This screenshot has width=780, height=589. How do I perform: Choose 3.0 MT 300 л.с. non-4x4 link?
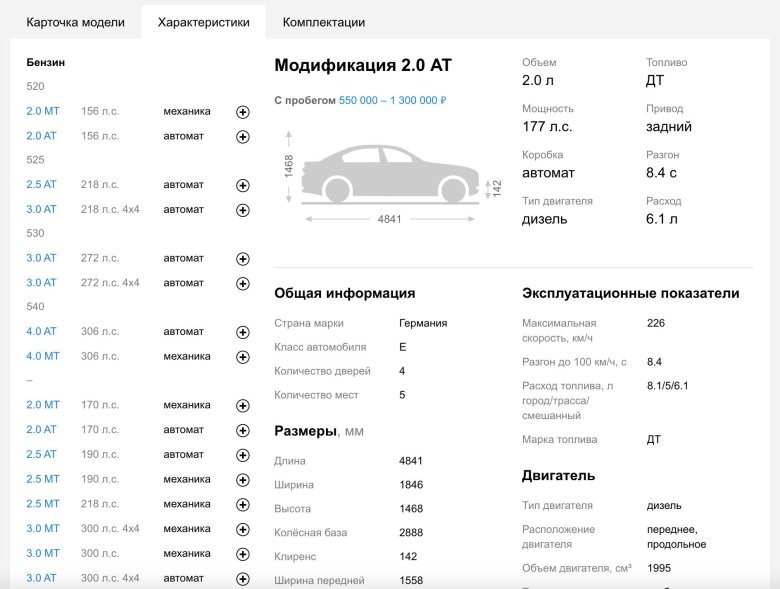42,553
